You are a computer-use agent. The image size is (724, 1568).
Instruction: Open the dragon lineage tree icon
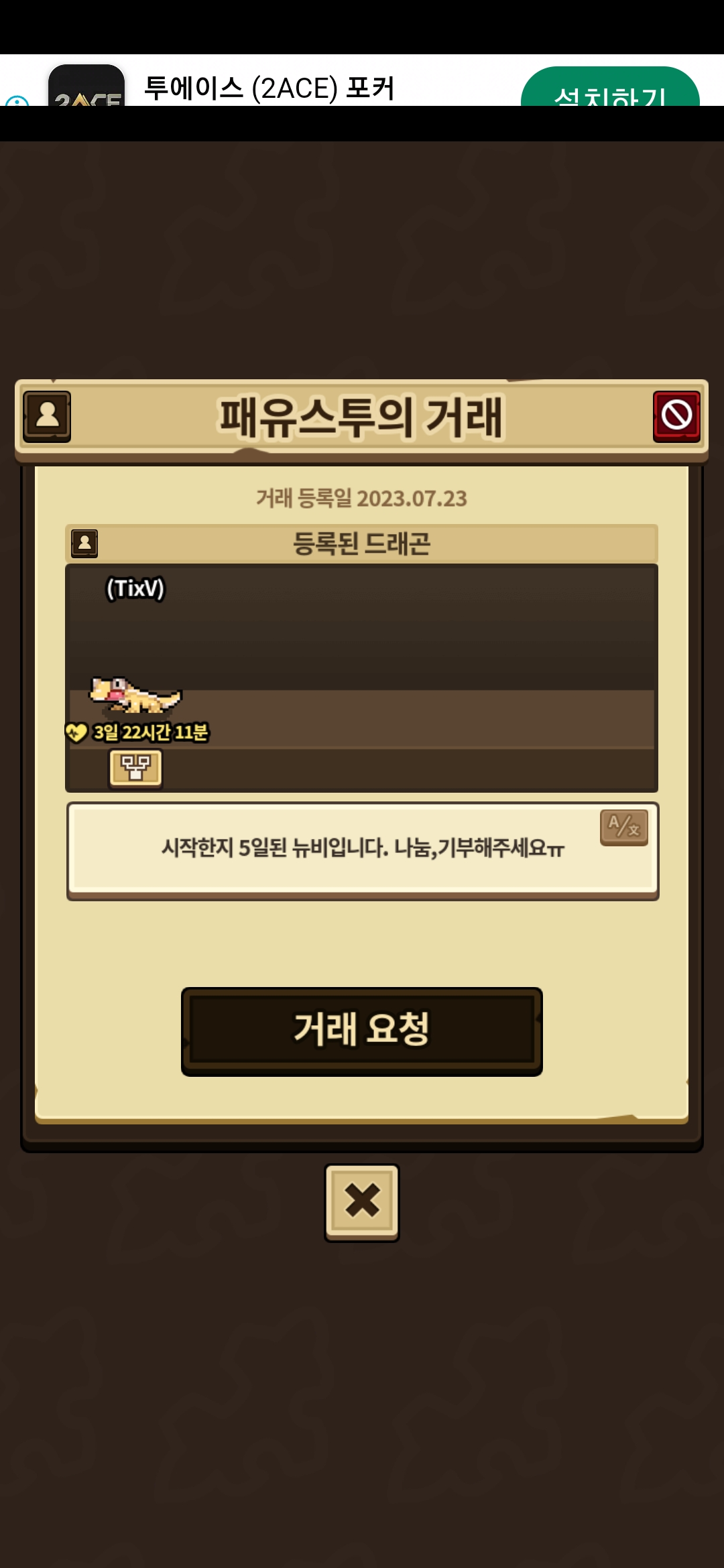click(135, 768)
